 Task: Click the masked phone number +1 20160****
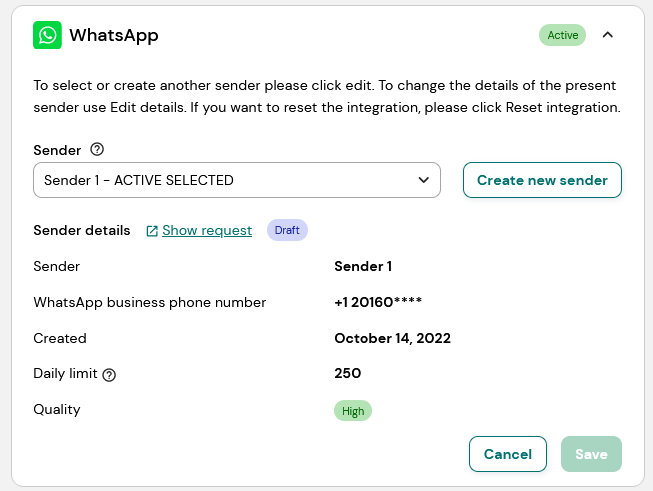point(378,302)
